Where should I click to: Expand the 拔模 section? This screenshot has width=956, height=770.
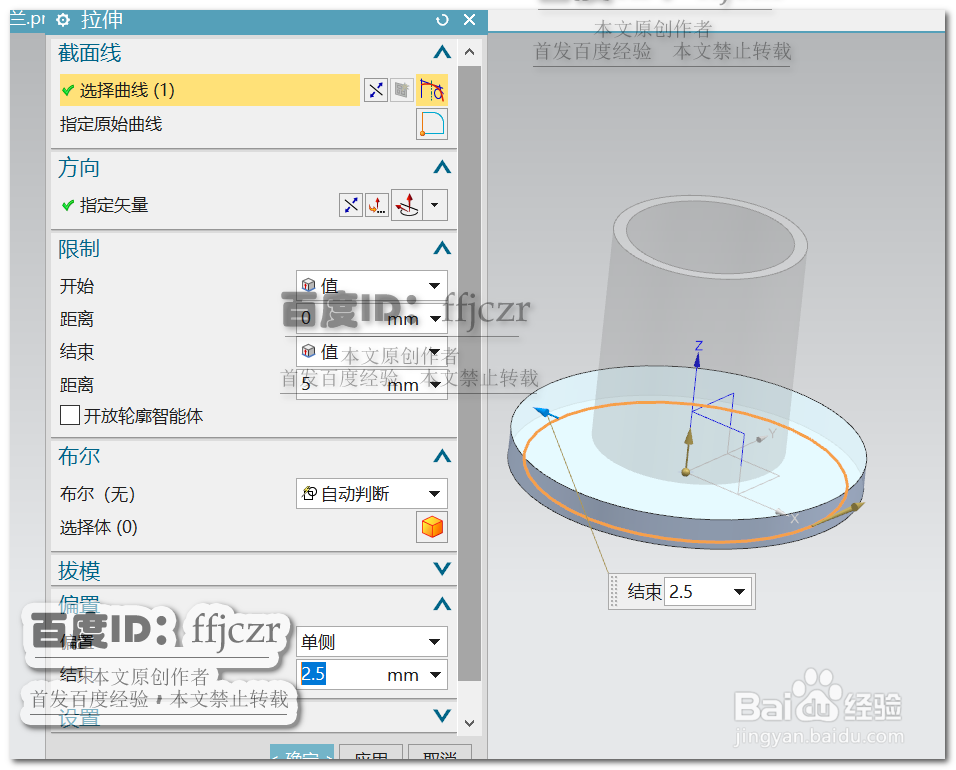tap(441, 570)
